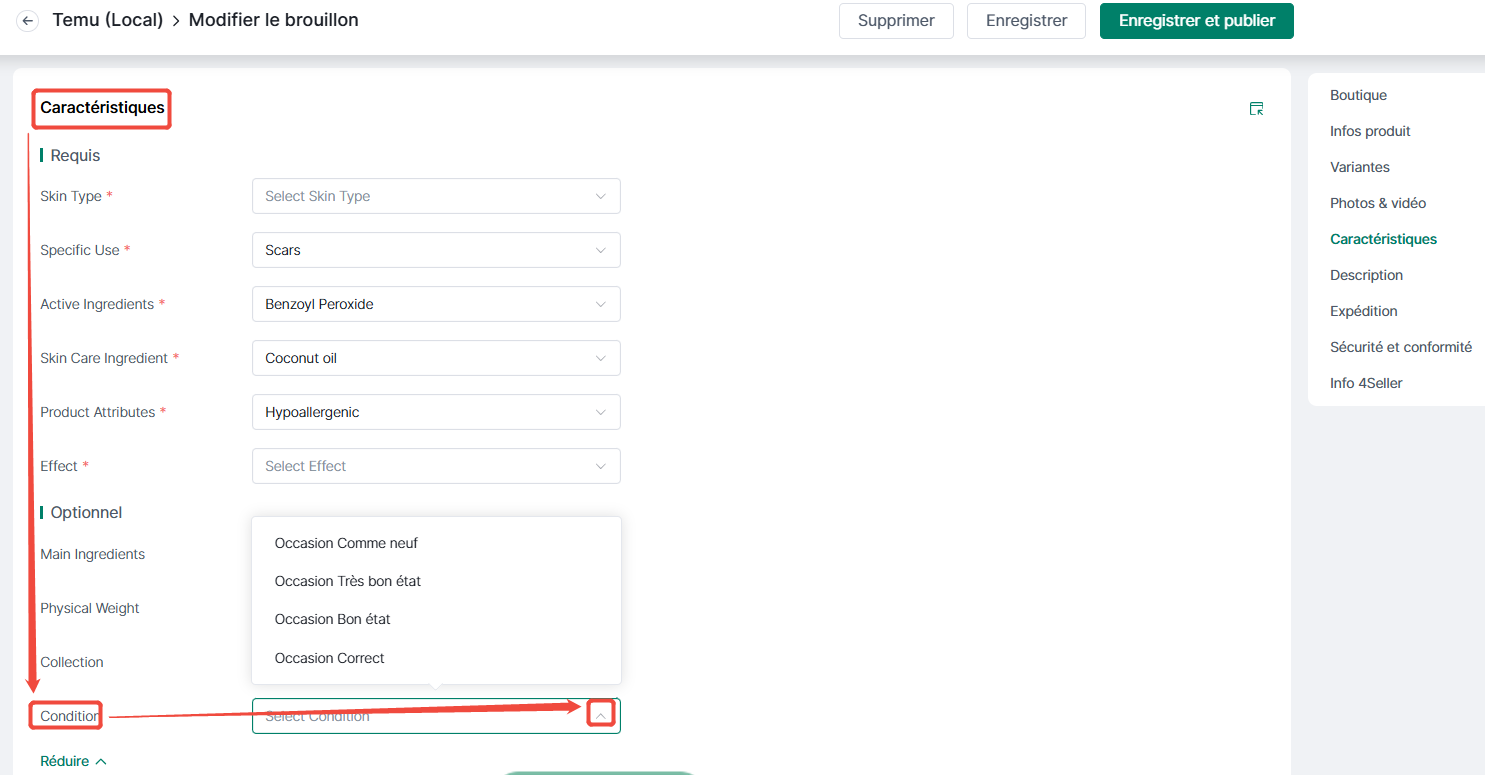
Task: Go to Sécurité et conformité in the sidebar
Action: (1401, 347)
